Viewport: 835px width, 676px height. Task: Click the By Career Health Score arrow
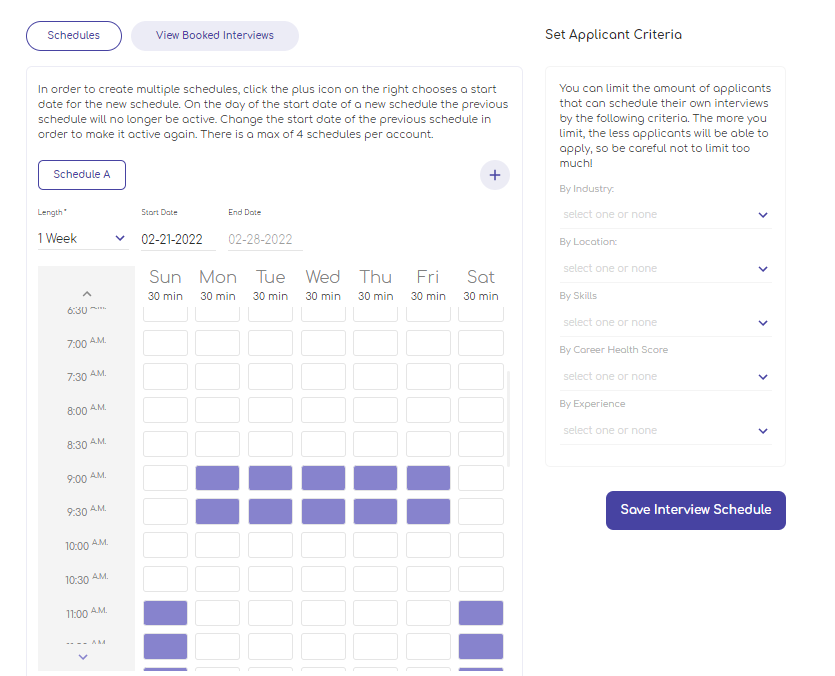[763, 376]
